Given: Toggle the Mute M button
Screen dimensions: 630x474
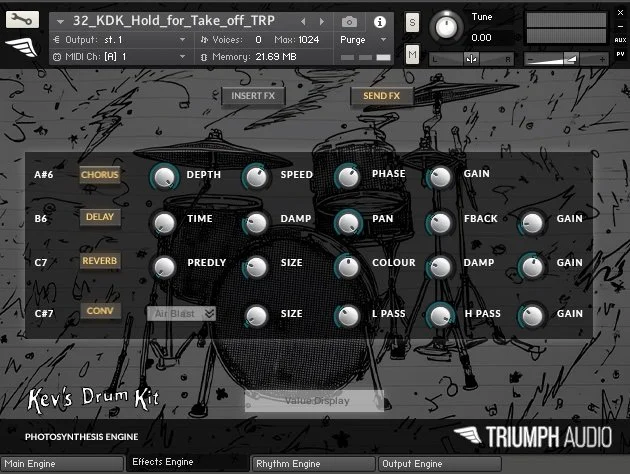Looking at the screenshot, I should tap(412, 54).
